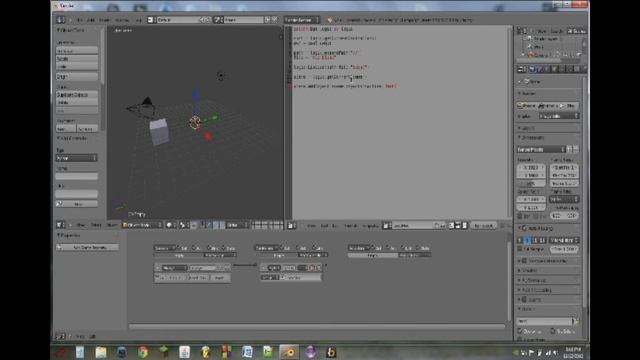Select the Render tab icon in Properties

click(532, 70)
